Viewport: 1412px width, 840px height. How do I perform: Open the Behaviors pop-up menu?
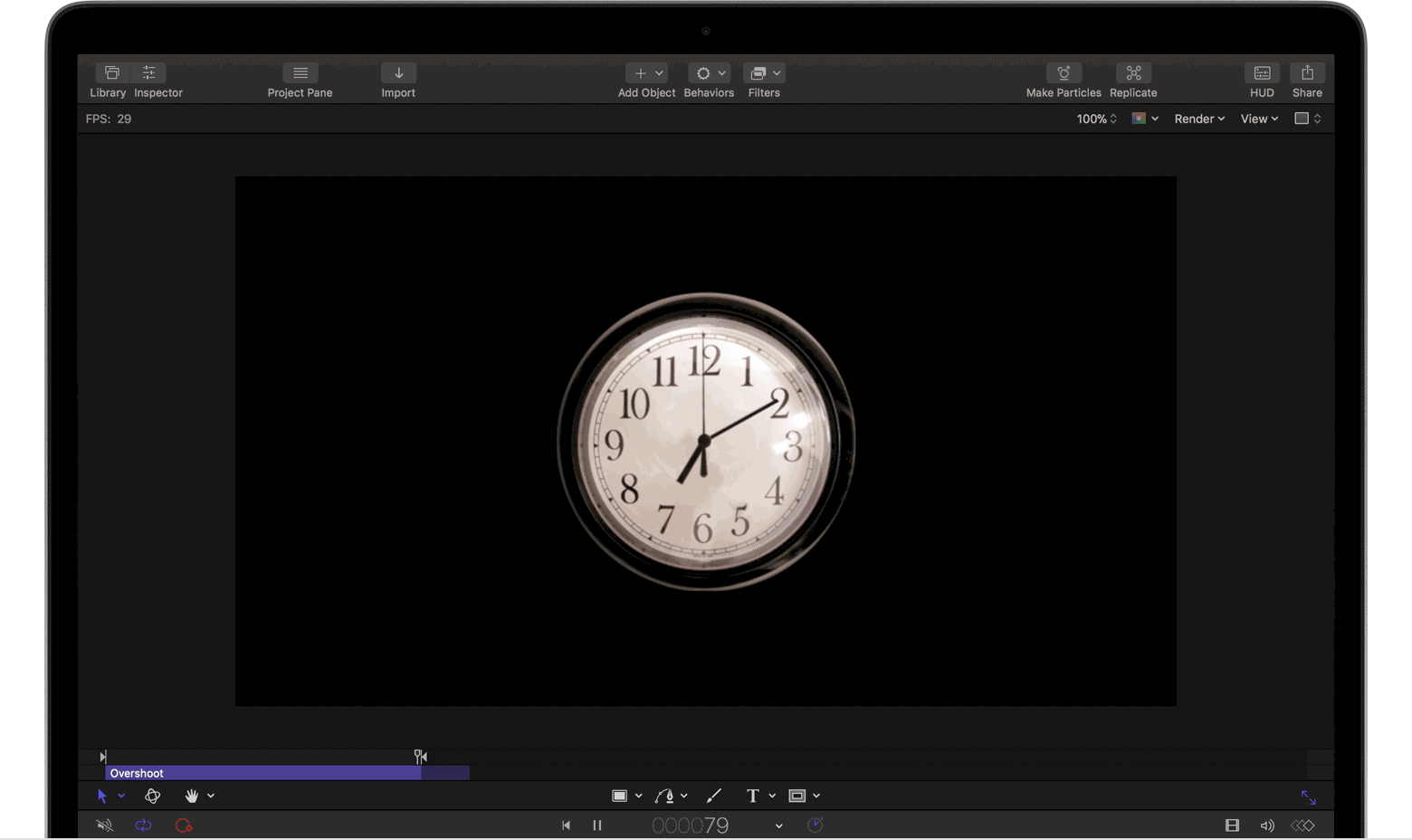tap(709, 73)
